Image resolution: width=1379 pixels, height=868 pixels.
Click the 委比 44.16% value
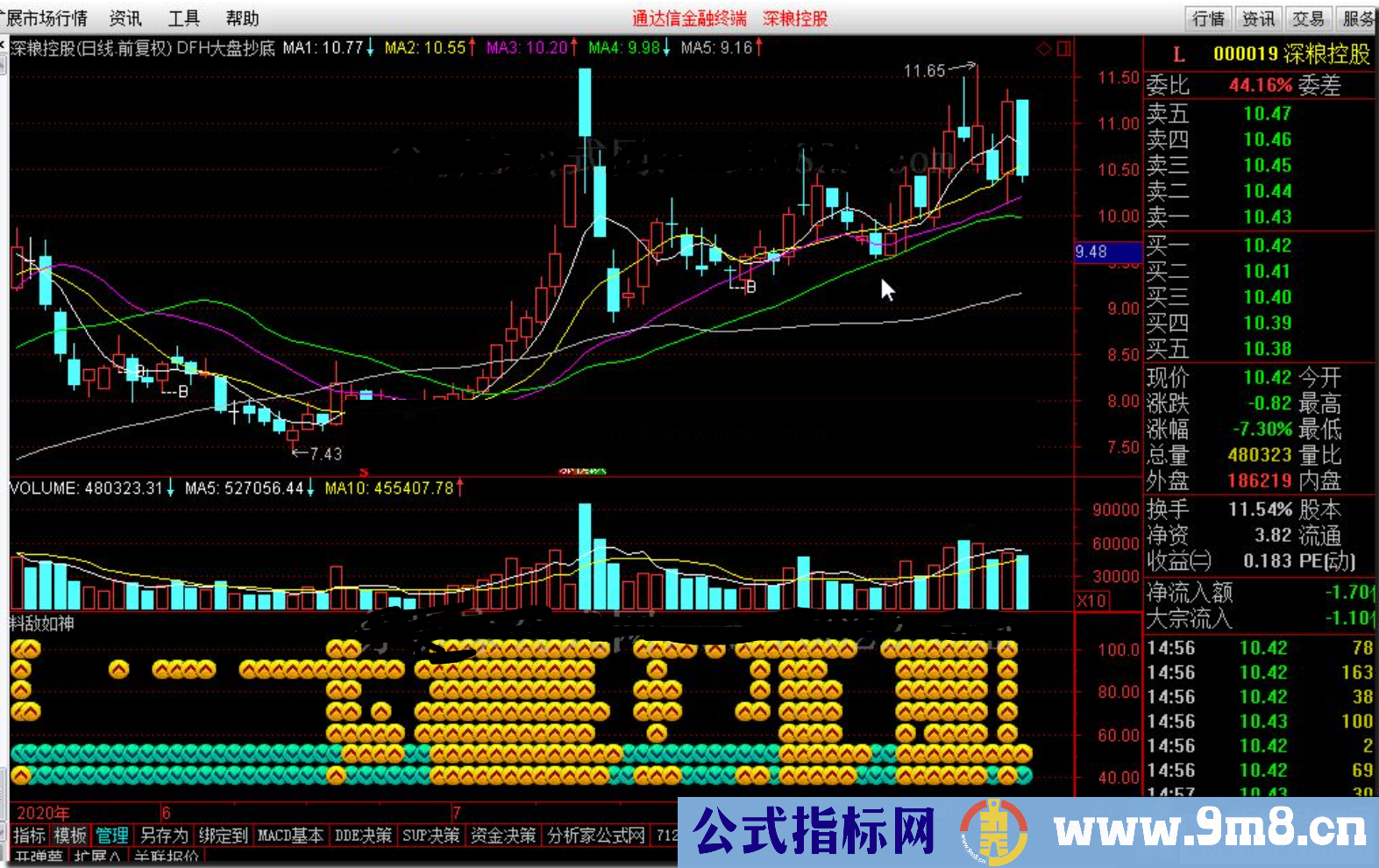(1261, 85)
